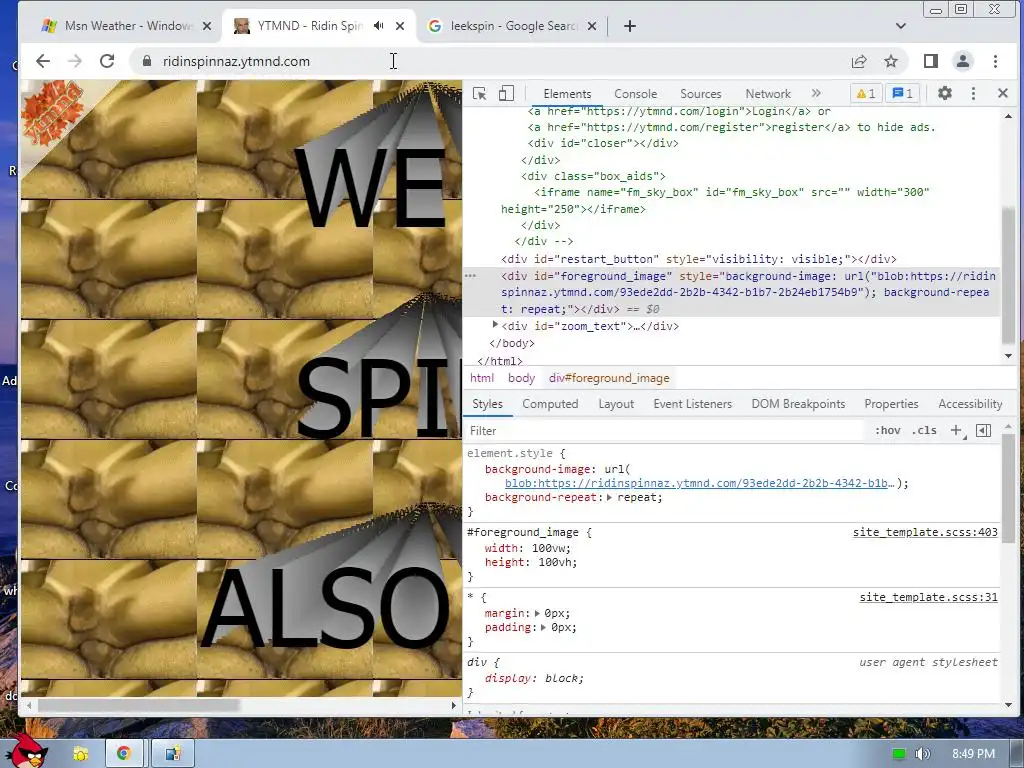Viewport: 1024px width, 768px height.
Task: Select the closer div line
Action: tap(603, 143)
